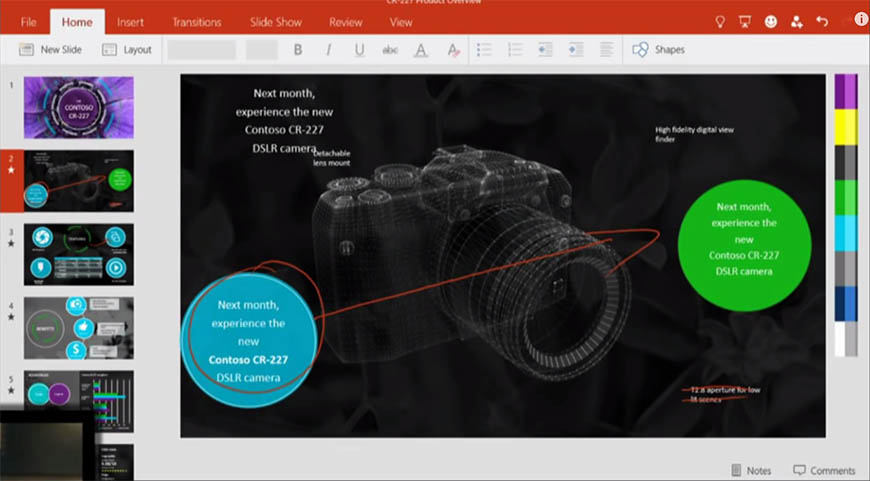Click the 'Detachable lens mount' label
The width and height of the screenshot is (870, 481).
332,158
